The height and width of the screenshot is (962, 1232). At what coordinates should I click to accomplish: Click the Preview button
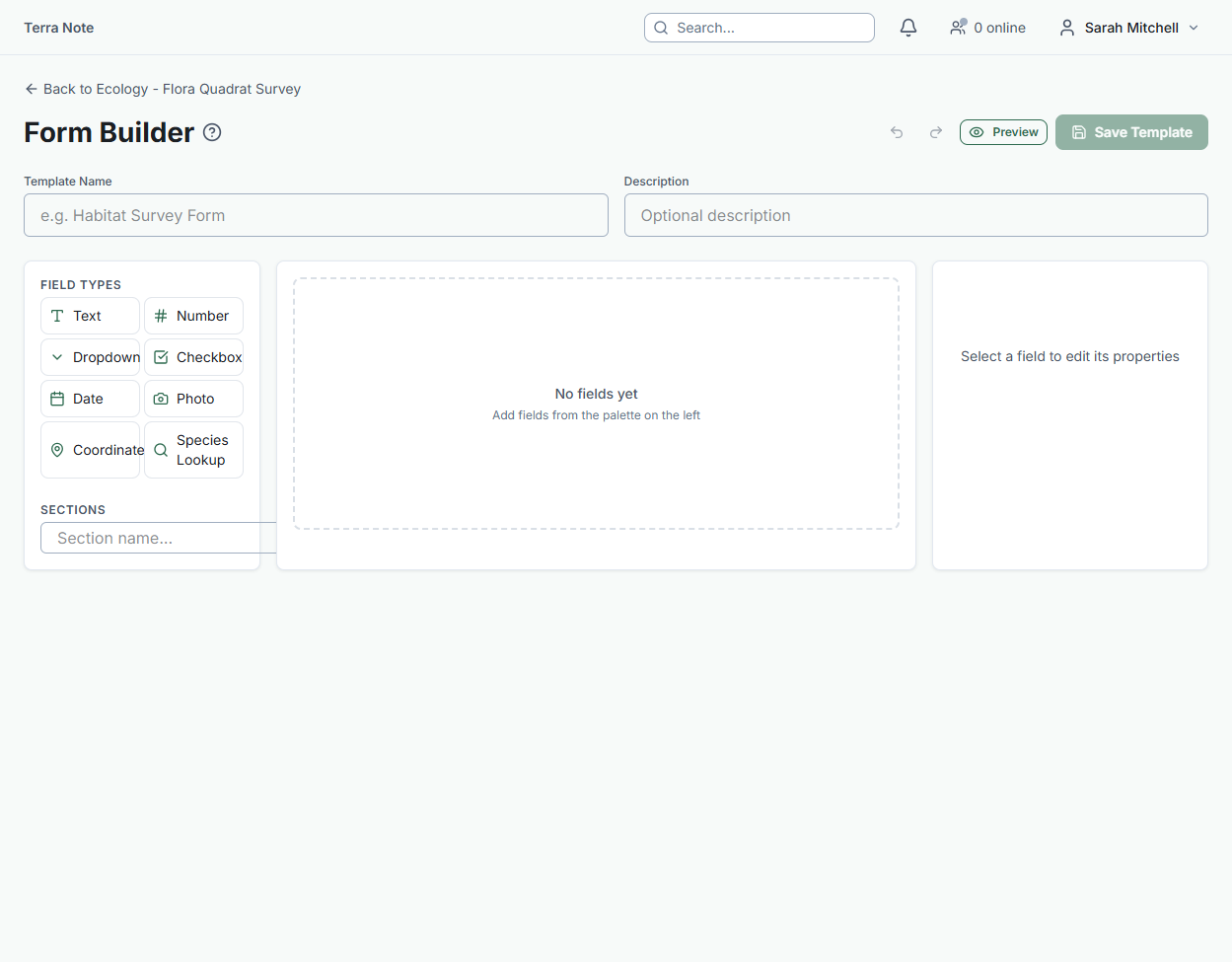click(1003, 132)
